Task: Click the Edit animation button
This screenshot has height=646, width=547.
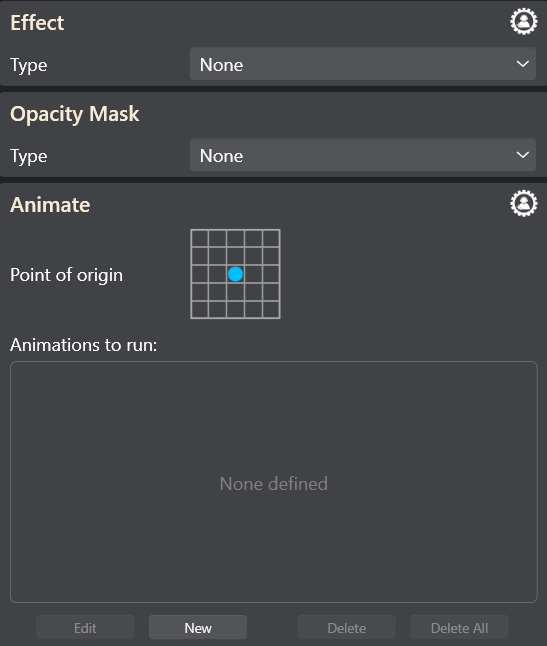Action: coord(85,627)
